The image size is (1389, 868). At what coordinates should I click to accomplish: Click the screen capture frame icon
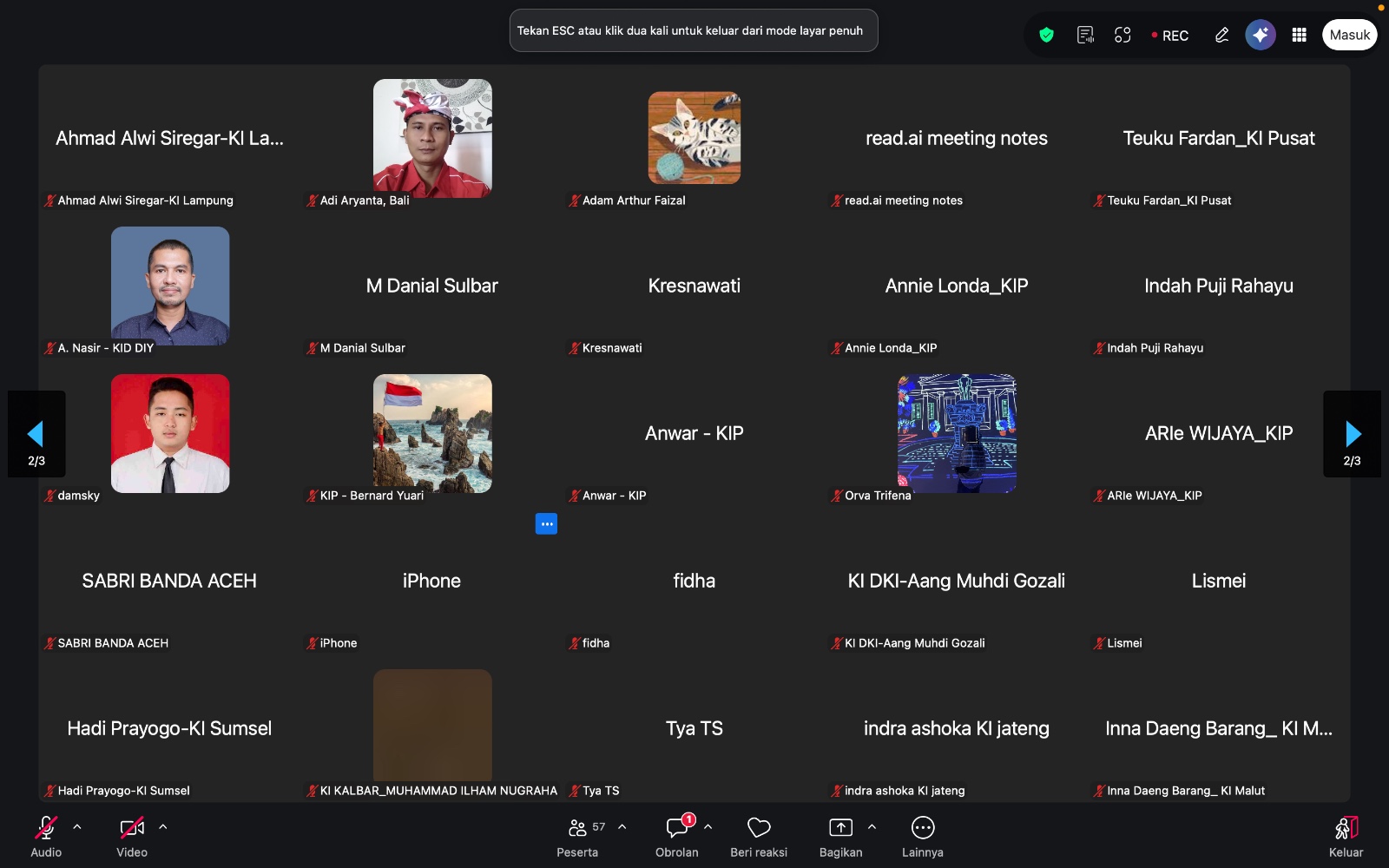(1122, 35)
